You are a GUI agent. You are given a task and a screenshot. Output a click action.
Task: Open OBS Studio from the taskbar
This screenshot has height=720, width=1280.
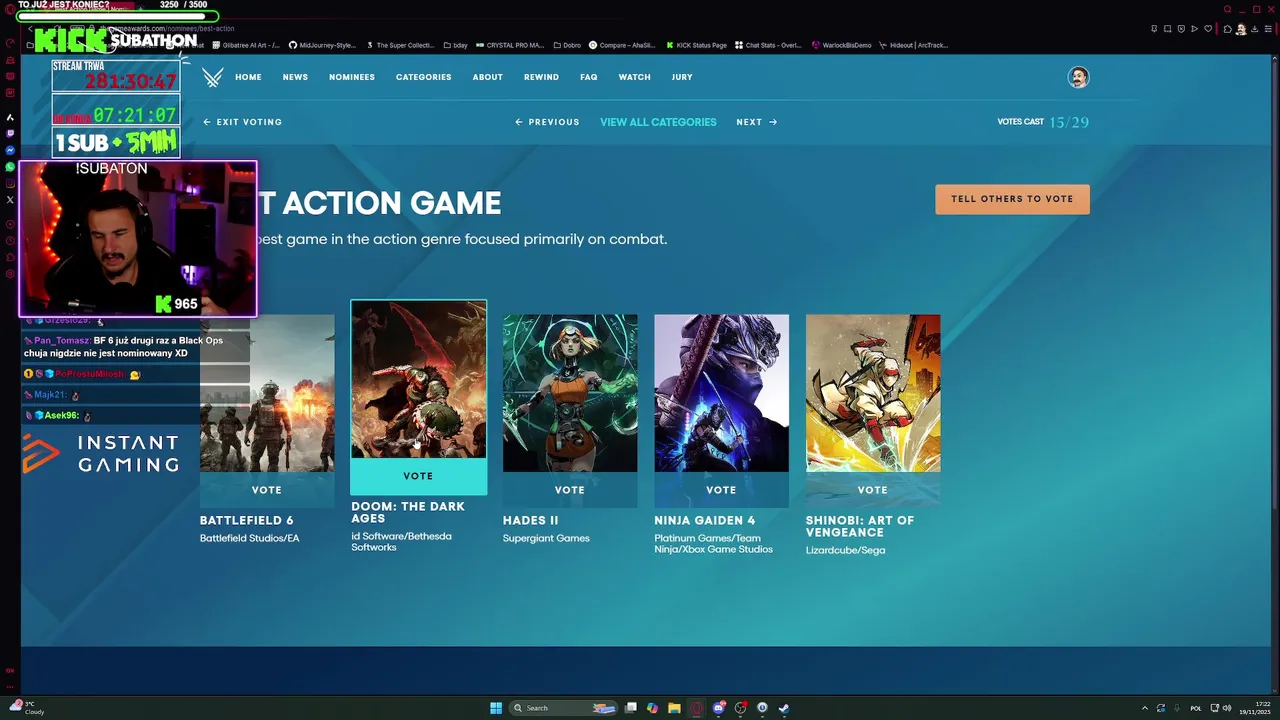[740, 708]
